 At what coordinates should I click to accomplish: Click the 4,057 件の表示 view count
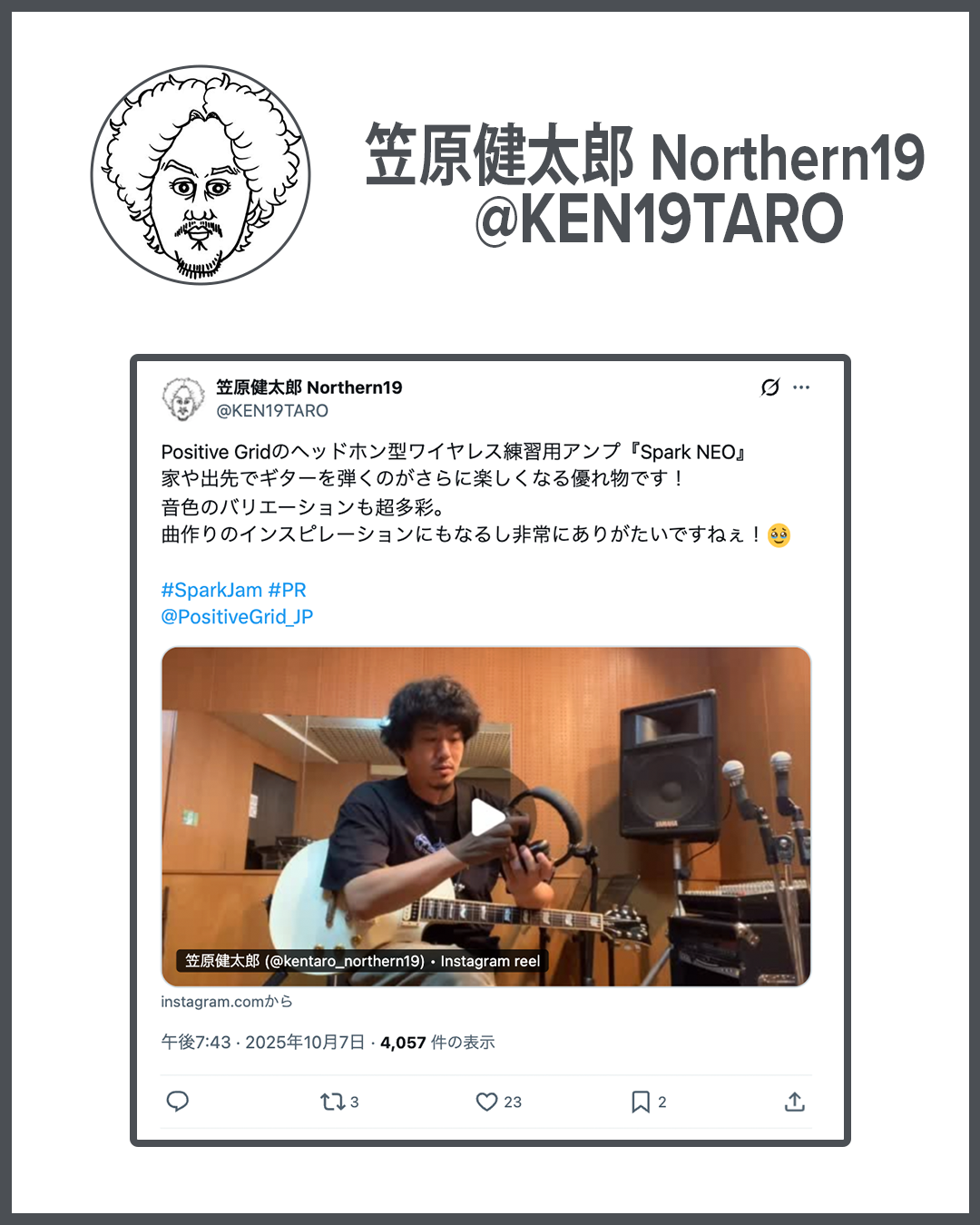tap(437, 1043)
